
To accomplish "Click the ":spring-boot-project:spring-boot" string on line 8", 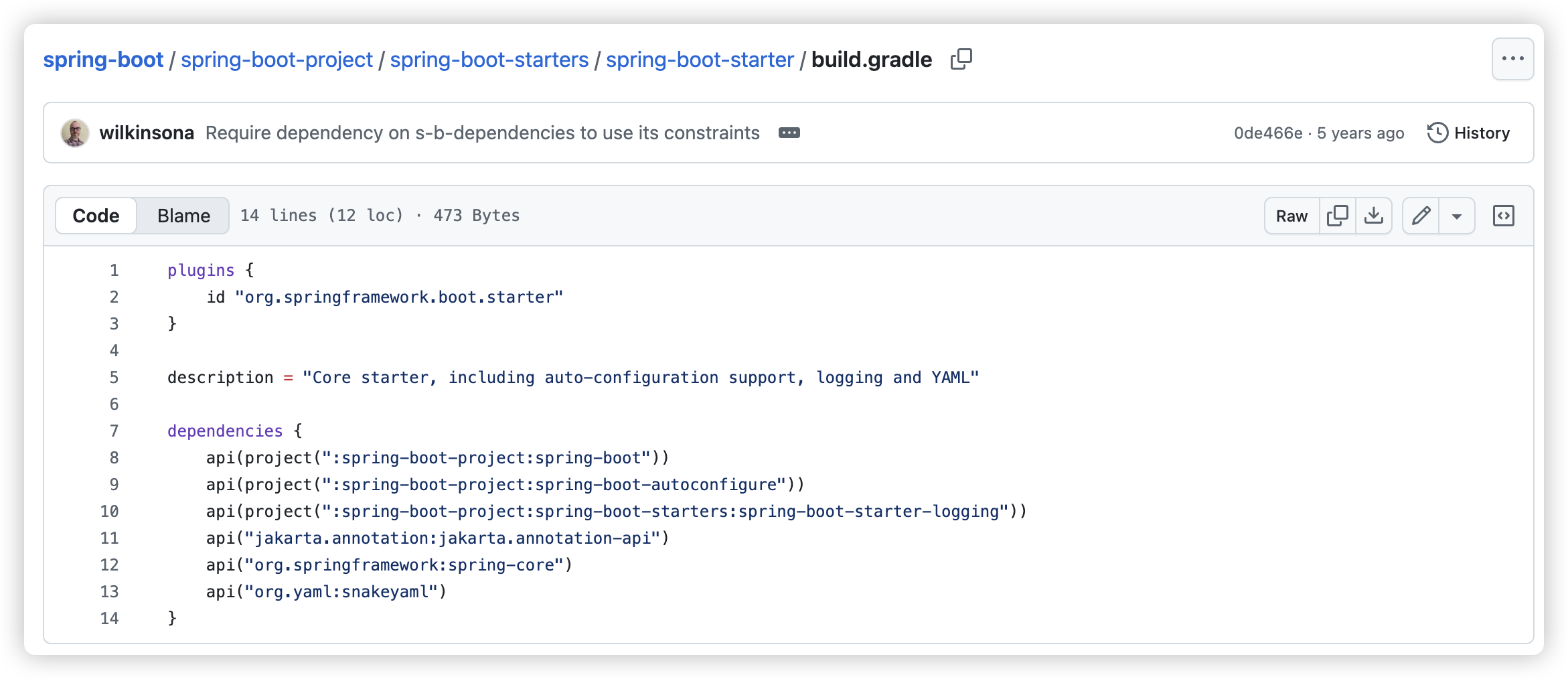I will tap(487, 458).
